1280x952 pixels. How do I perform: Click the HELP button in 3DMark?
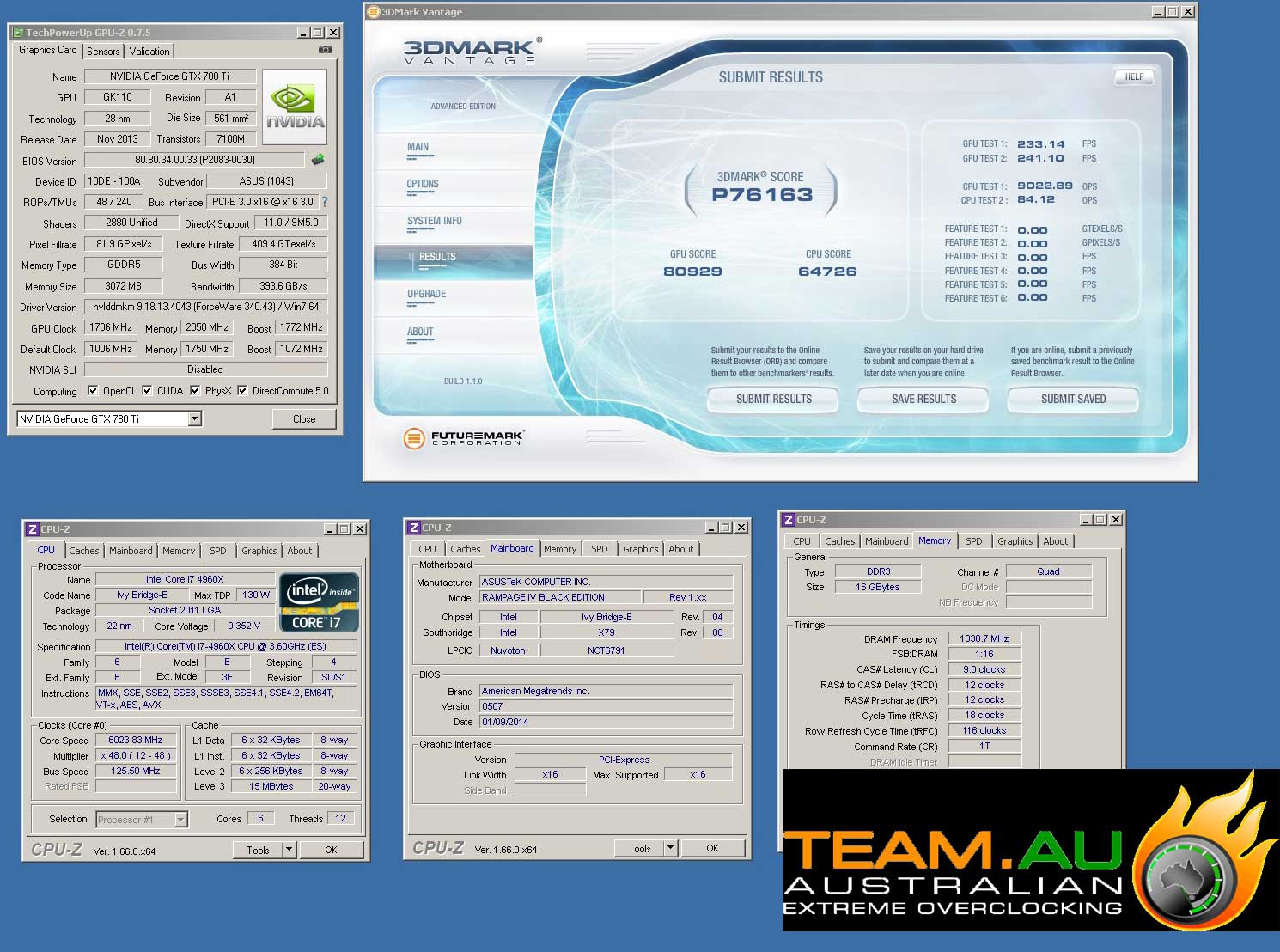tap(1134, 77)
